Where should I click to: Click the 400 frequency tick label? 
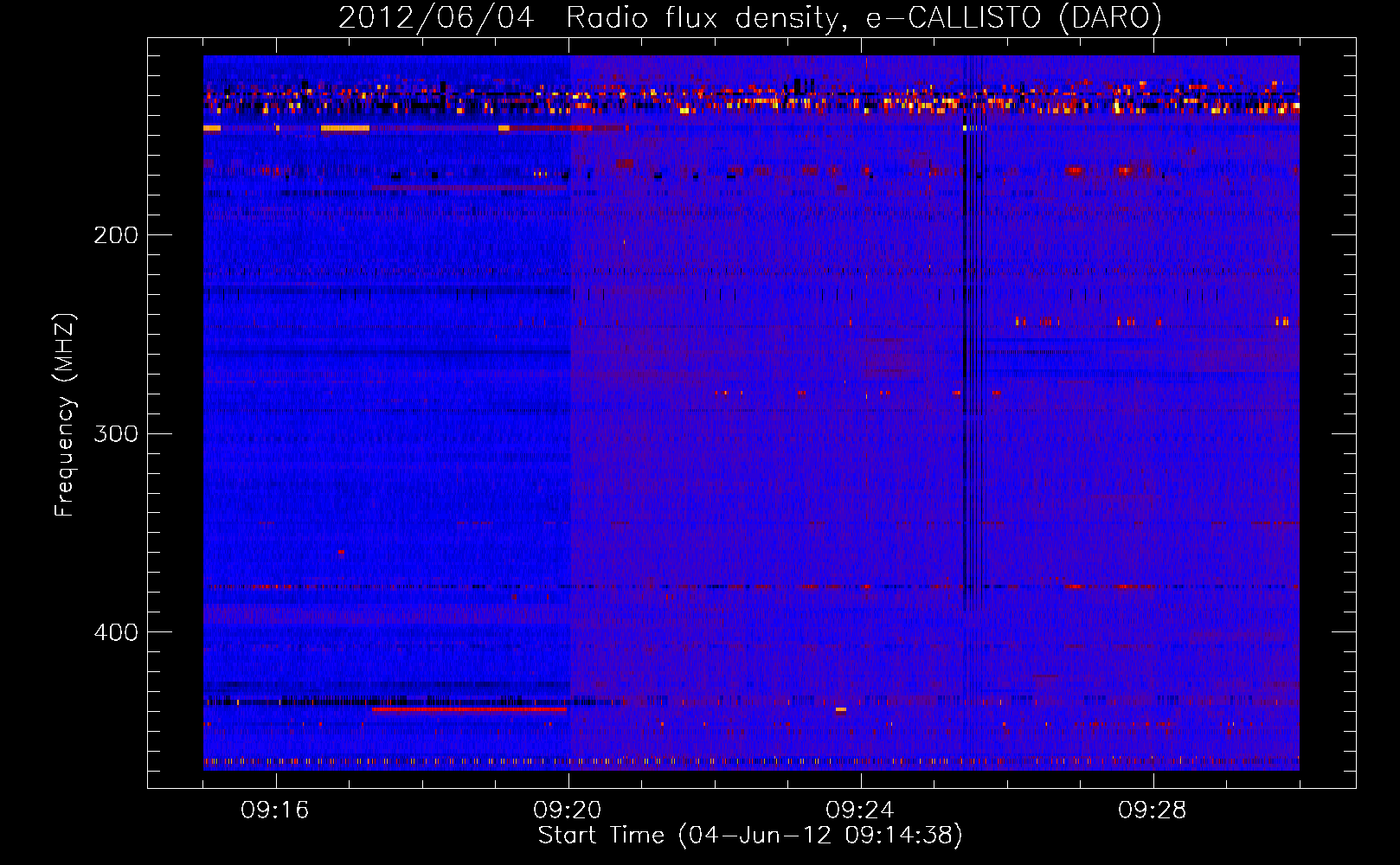click(116, 632)
